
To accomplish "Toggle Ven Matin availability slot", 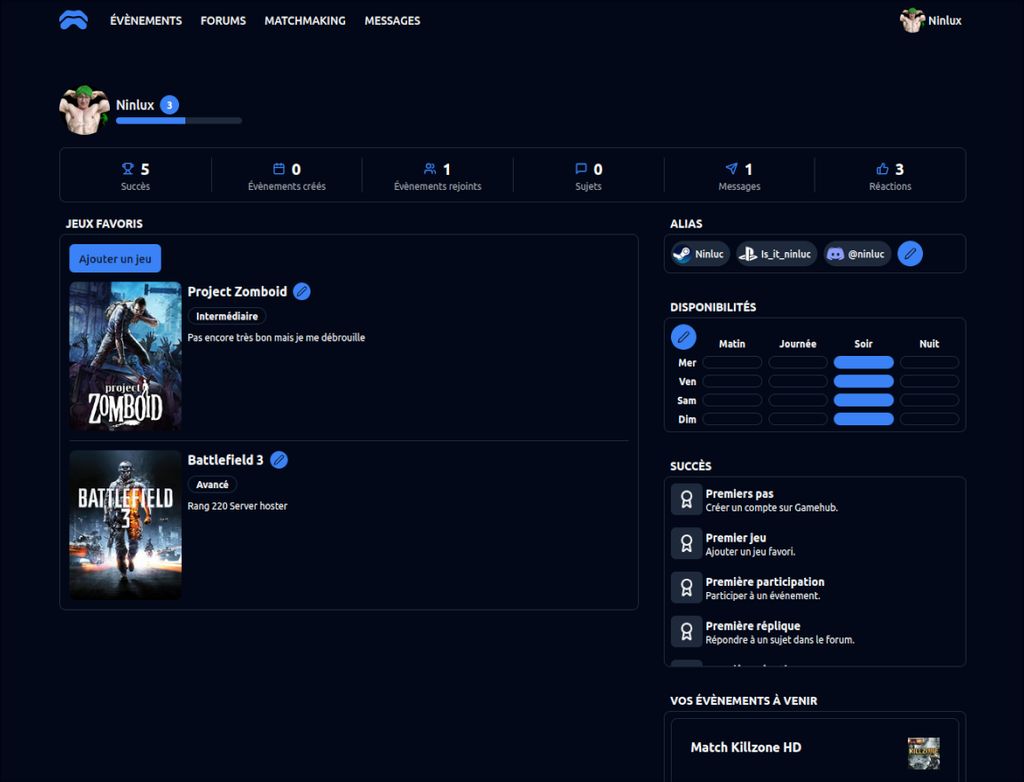I will coord(732,382).
